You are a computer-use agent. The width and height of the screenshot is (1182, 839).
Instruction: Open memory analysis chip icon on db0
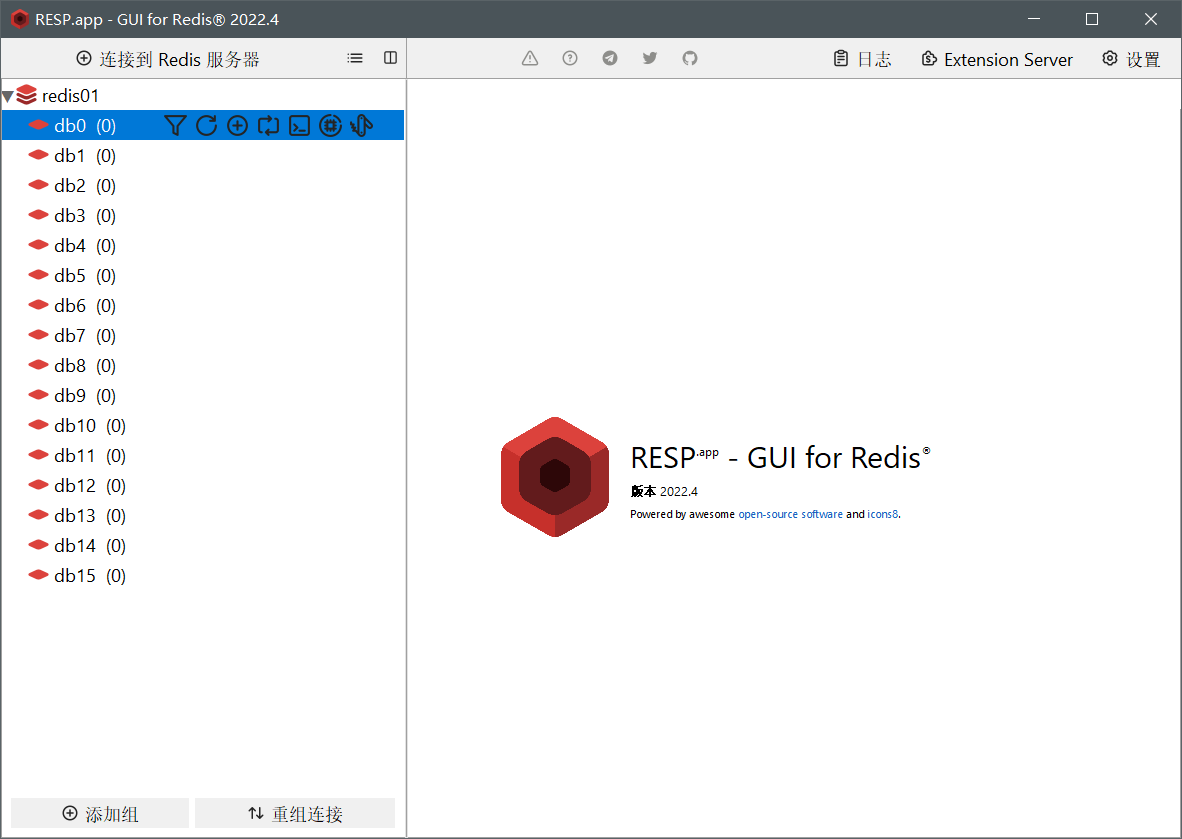click(330, 125)
